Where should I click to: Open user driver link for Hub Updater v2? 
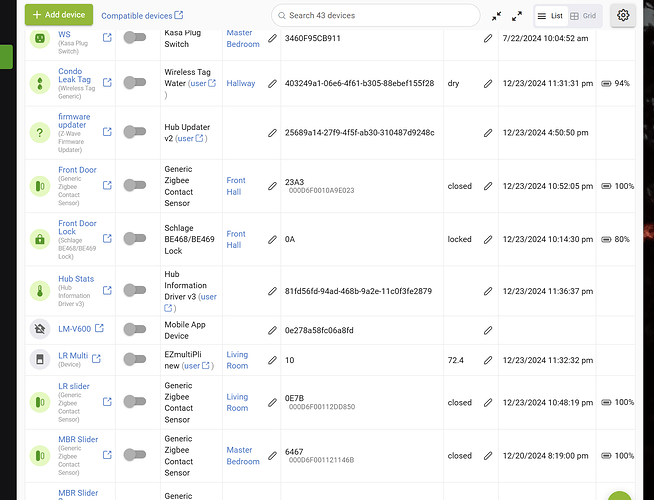tap(191, 138)
